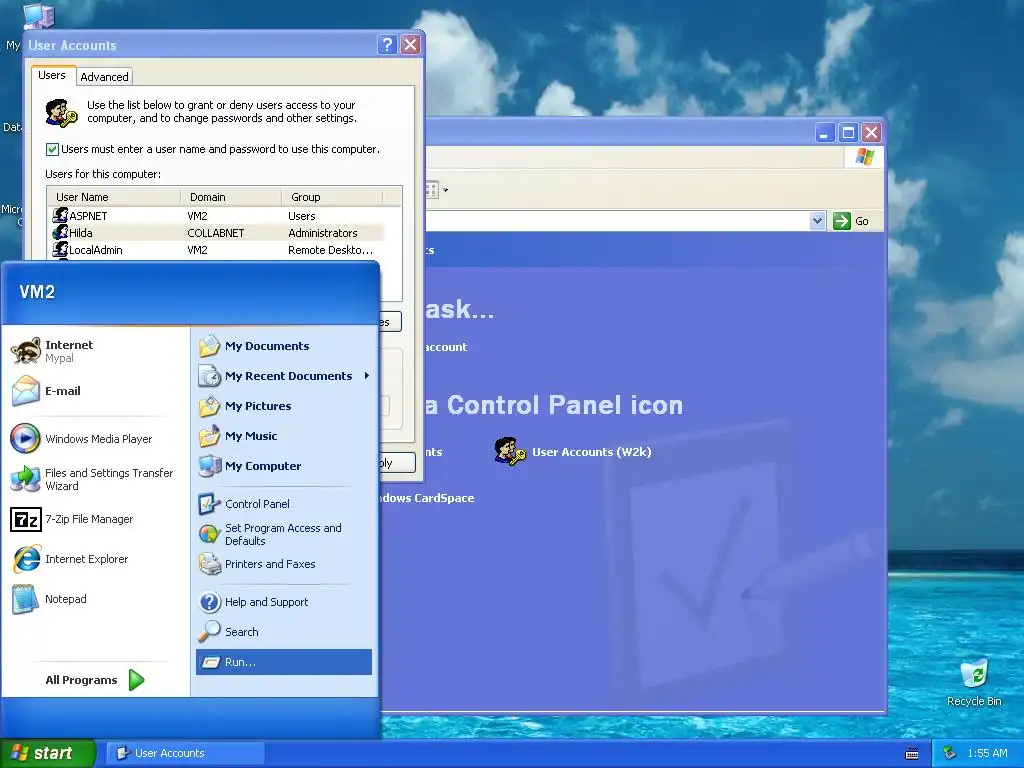Click the Windows flag logo in Control Panel window
The width and height of the screenshot is (1024, 768).
pos(865,157)
